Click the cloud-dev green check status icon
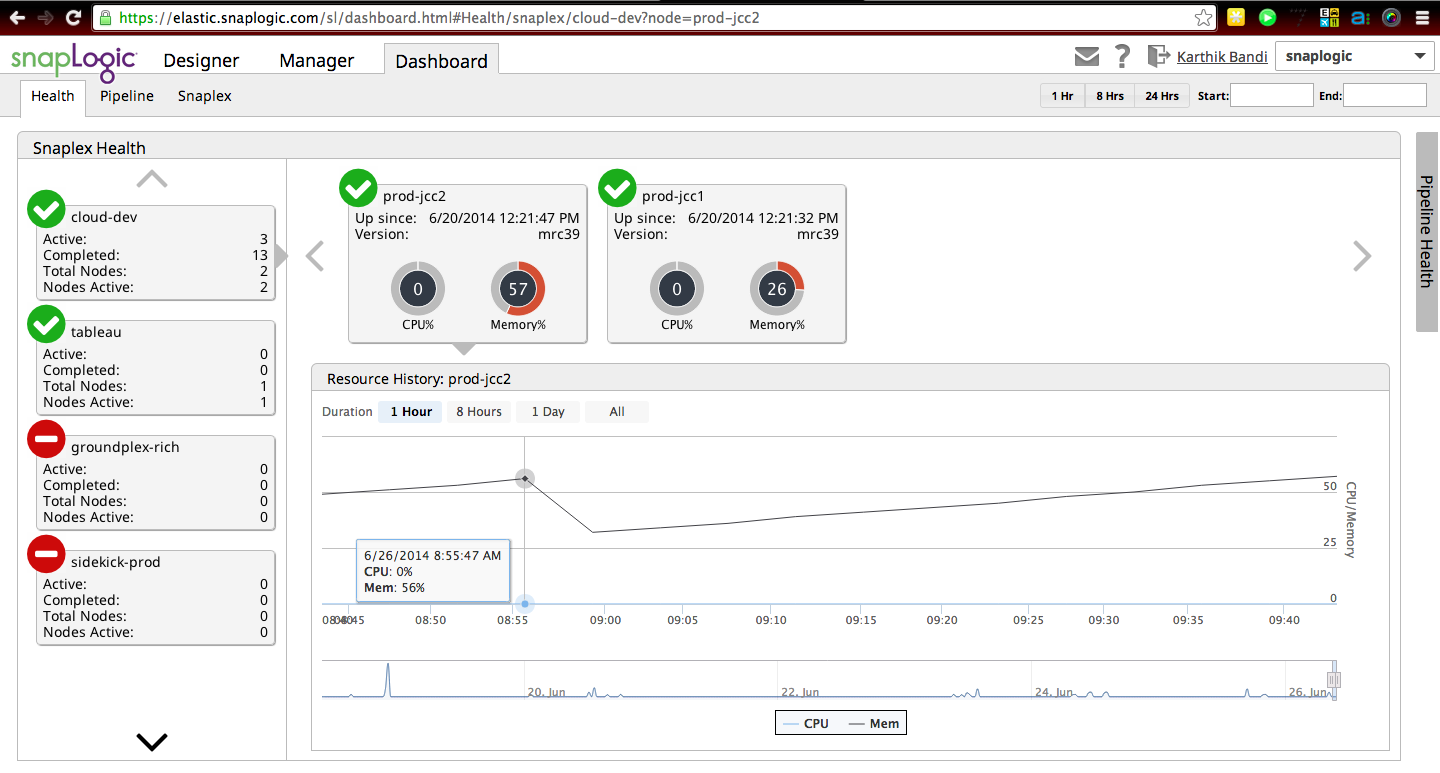 coord(46,208)
